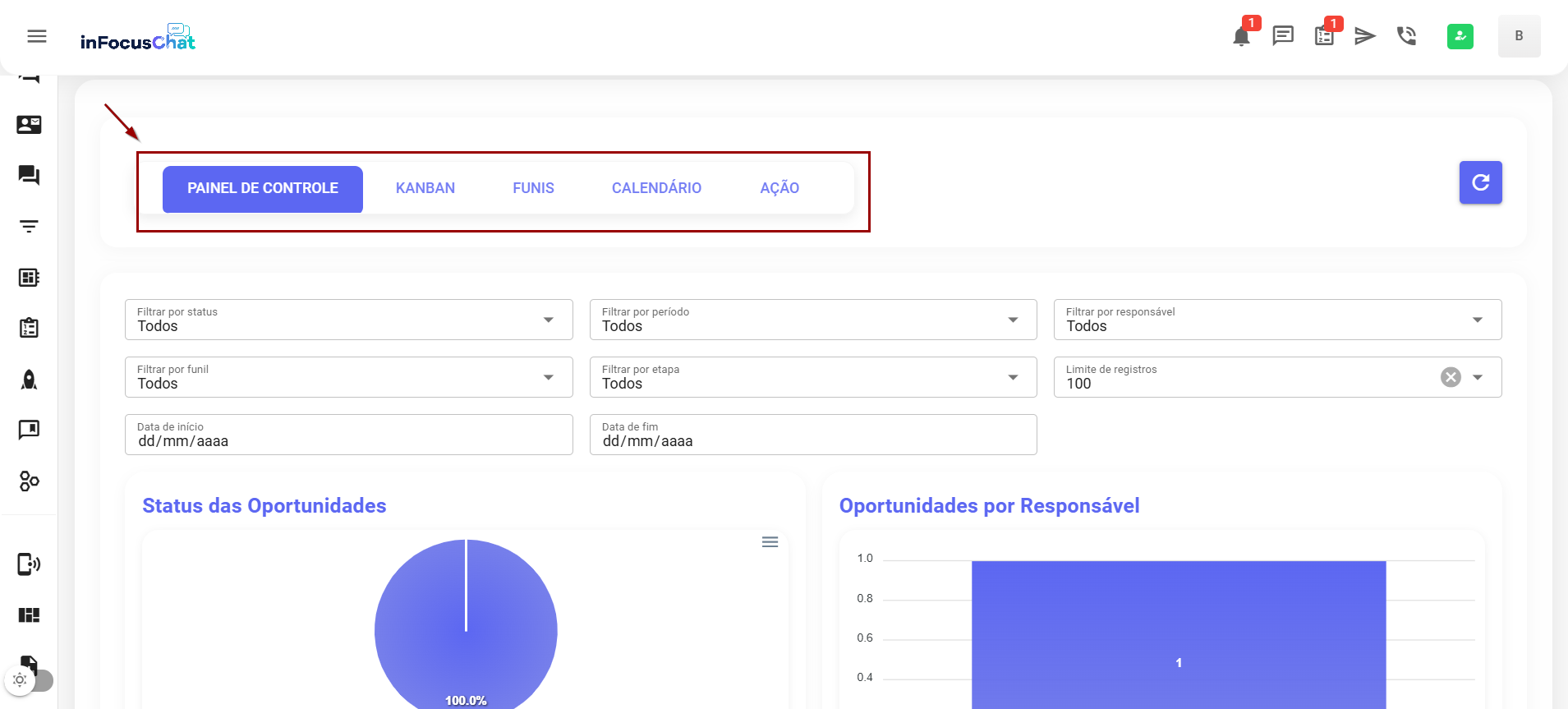The image size is (1568, 709).
Task: Open the rocket icon in sidebar
Action: point(29,380)
